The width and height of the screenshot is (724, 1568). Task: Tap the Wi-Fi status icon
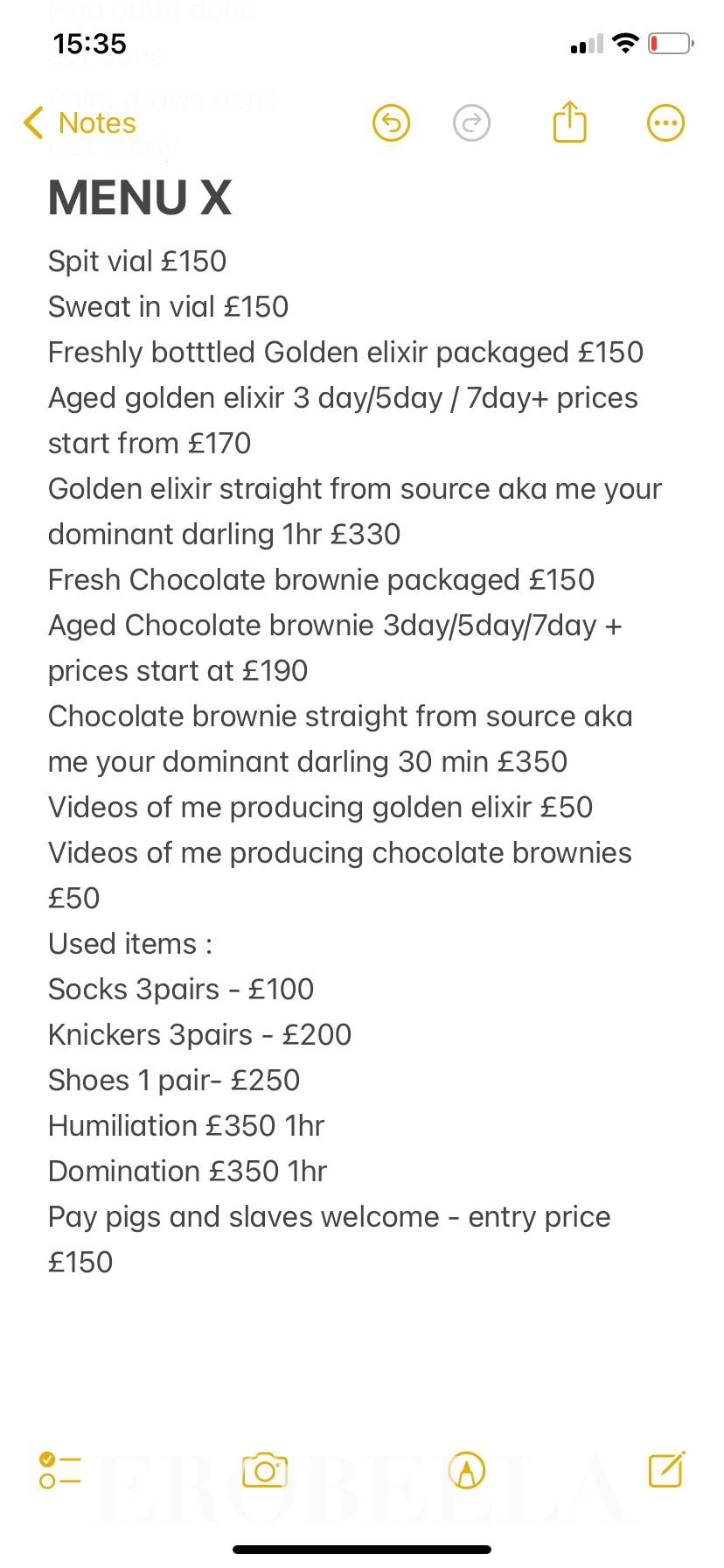pos(625,43)
